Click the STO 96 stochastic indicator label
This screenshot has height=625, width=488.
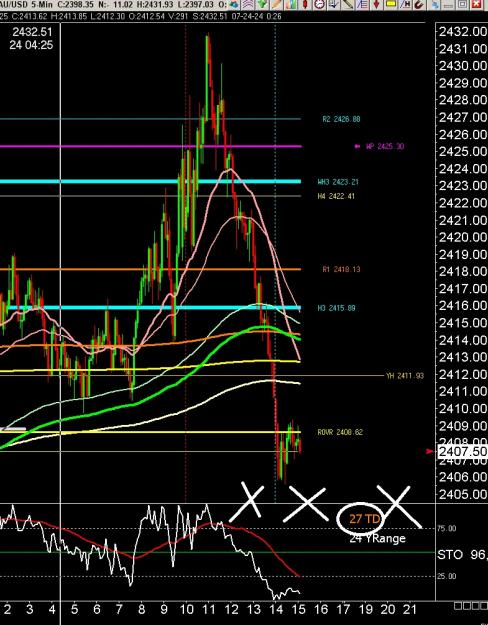click(x=462, y=554)
